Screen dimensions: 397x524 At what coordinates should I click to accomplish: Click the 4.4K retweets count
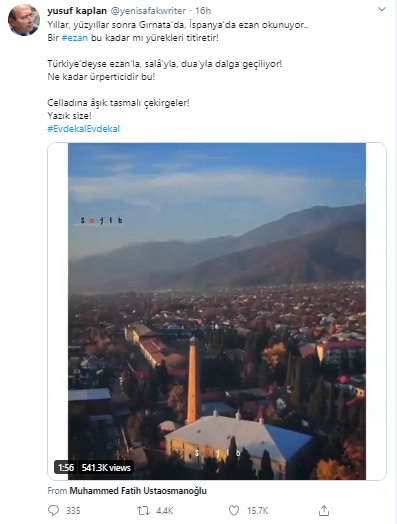point(164,511)
